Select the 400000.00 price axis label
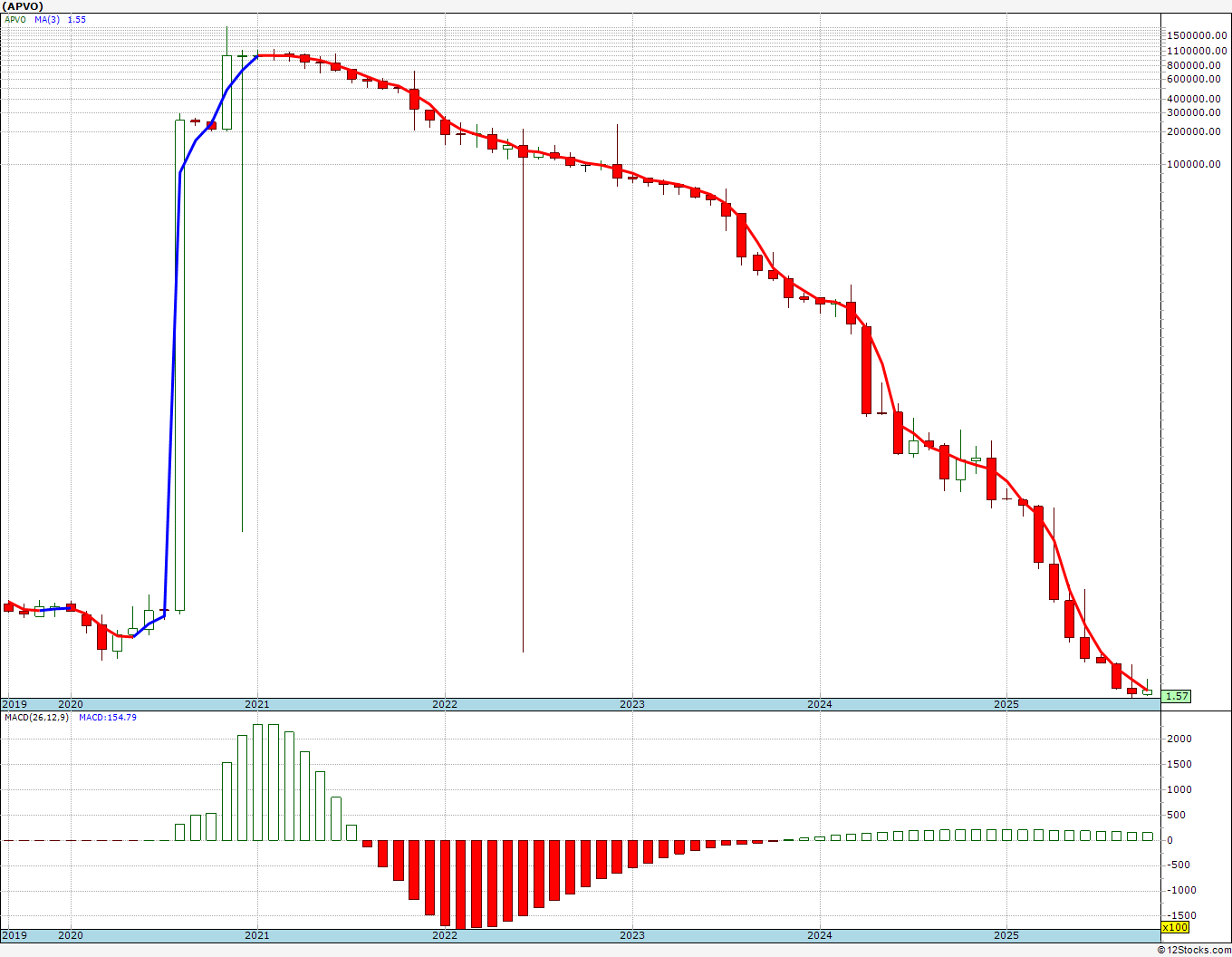Image resolution: width=1232 pixels, height=957 pixels. (x=1195, y=99)
